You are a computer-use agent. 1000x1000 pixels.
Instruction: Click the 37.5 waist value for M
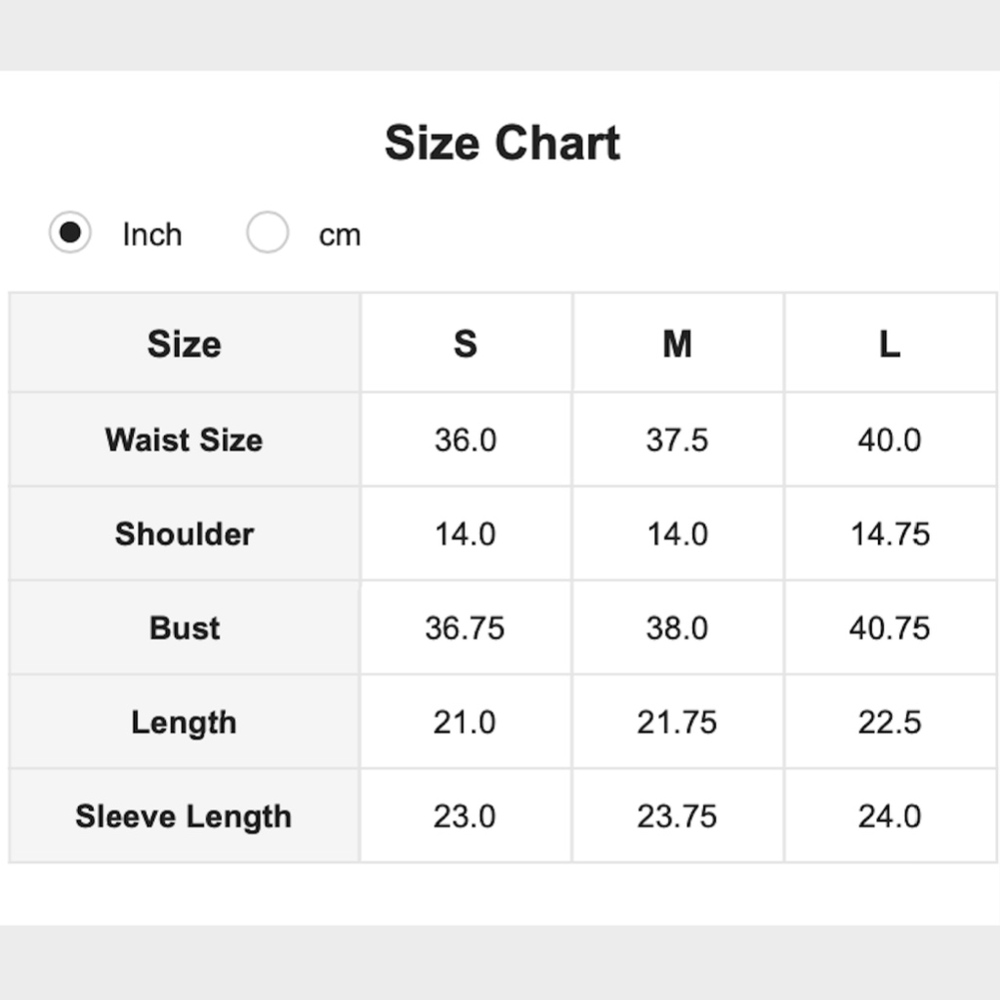click(x=677, y=440)
